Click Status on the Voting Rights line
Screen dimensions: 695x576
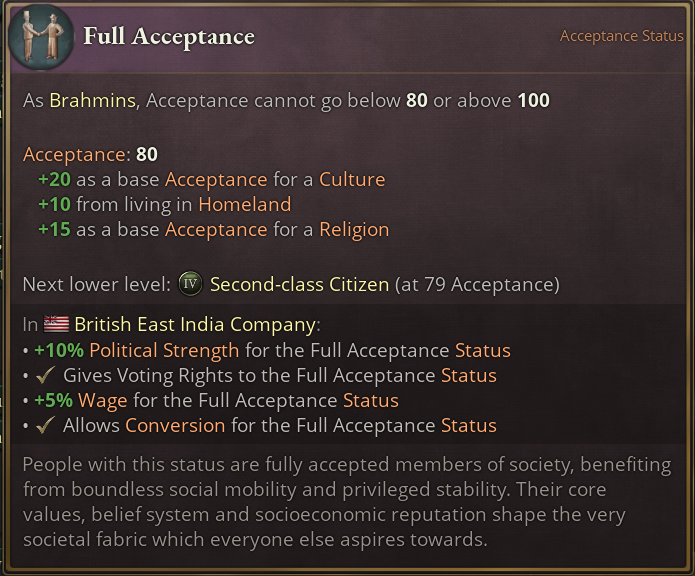tap(468, 376)
